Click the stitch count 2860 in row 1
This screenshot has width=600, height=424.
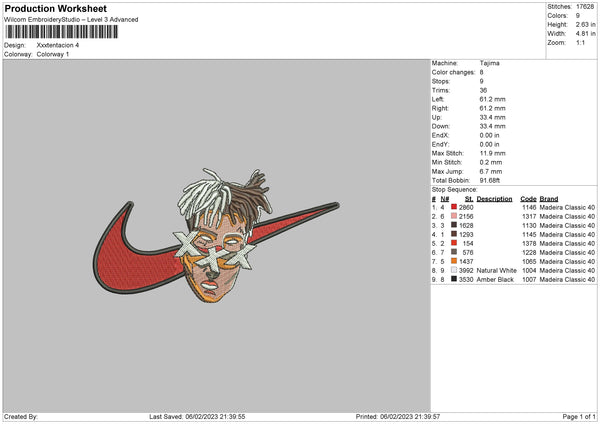point(466,207)
